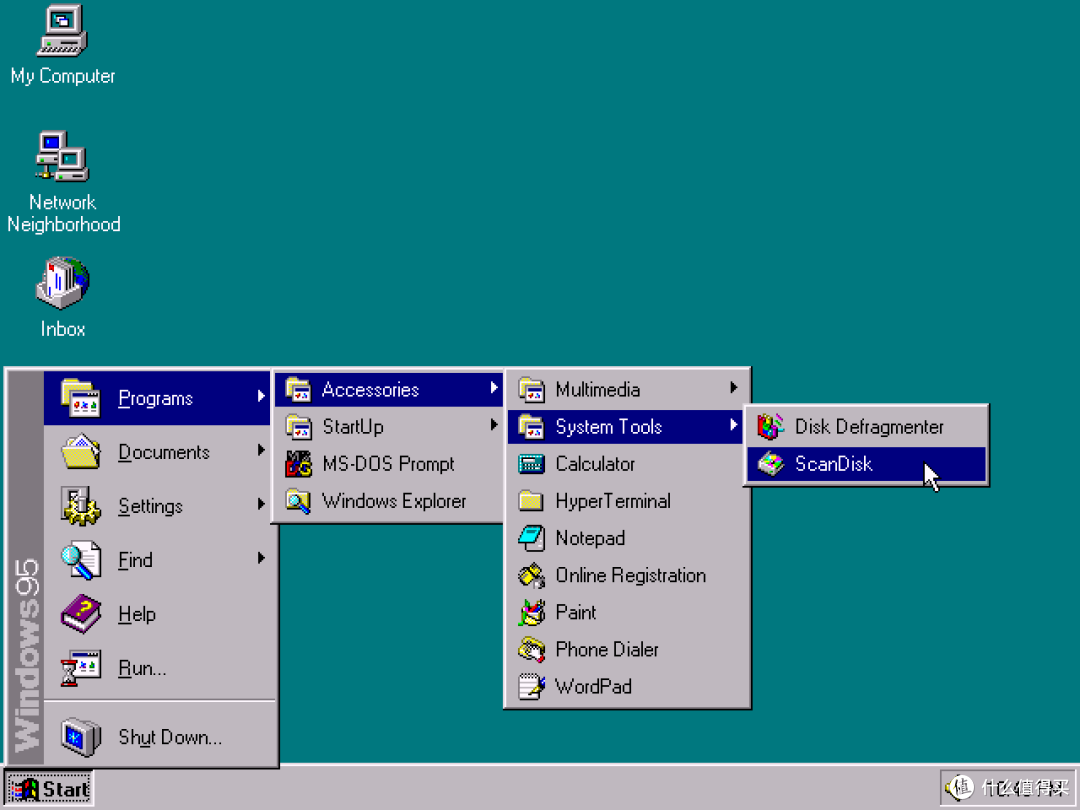Launch Windows Explorer menu entry
Viewport: 1080px width, 810px height.
(x=389, y=501)
